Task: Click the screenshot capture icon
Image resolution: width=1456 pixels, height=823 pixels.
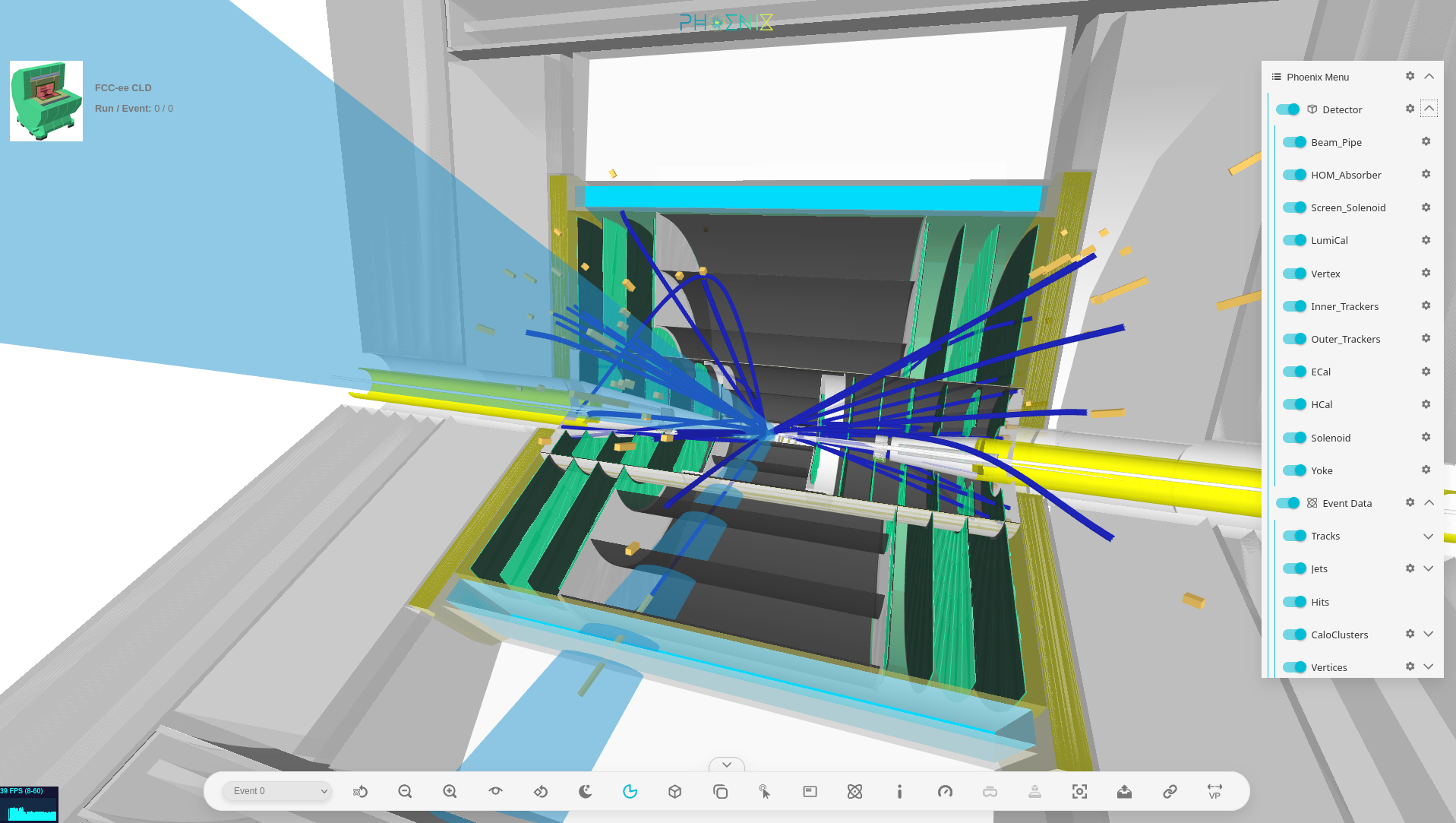Action: click(1079, 791)
